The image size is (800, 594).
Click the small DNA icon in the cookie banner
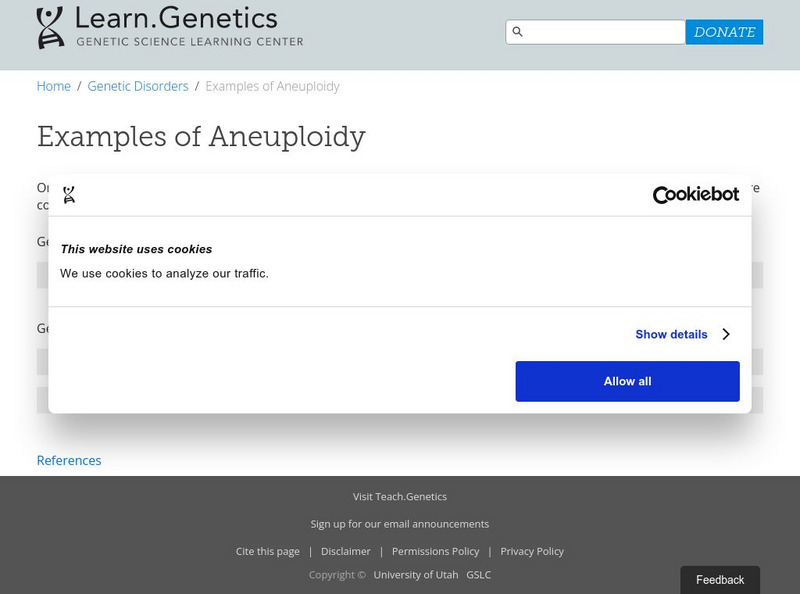coord(69,195)
